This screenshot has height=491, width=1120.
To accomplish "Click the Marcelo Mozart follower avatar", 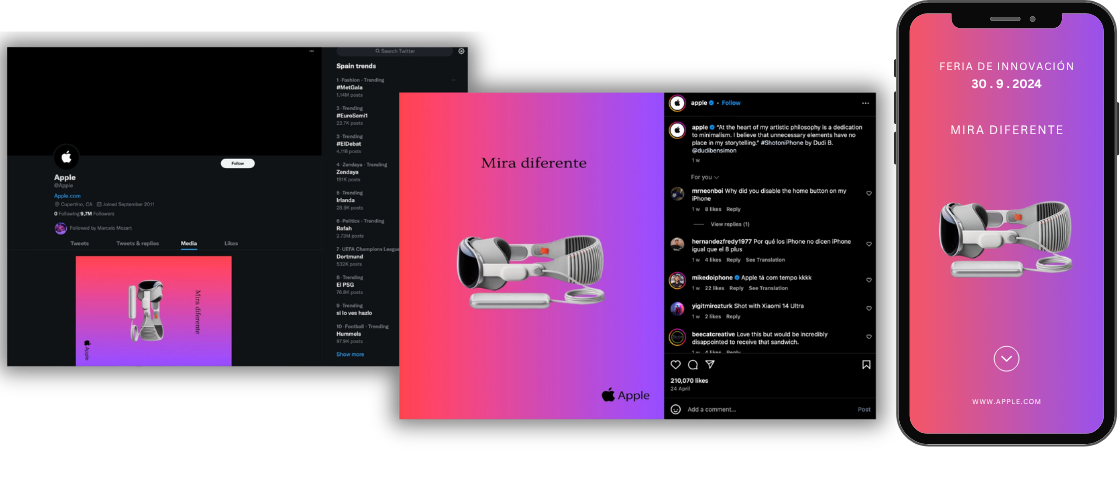I will point(61,228).
